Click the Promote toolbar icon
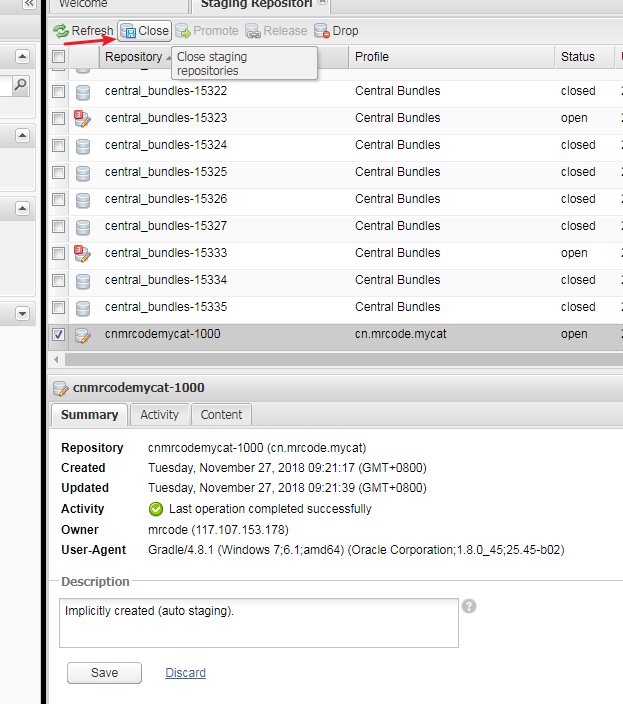The width and height of the screenshot is (623, 704). 183,31
